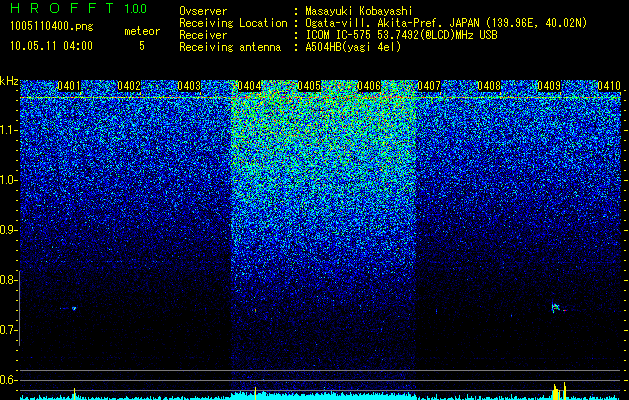Click the meteor echo near 0409
This screenshot has height=400, width=629.
click(556, 308)
